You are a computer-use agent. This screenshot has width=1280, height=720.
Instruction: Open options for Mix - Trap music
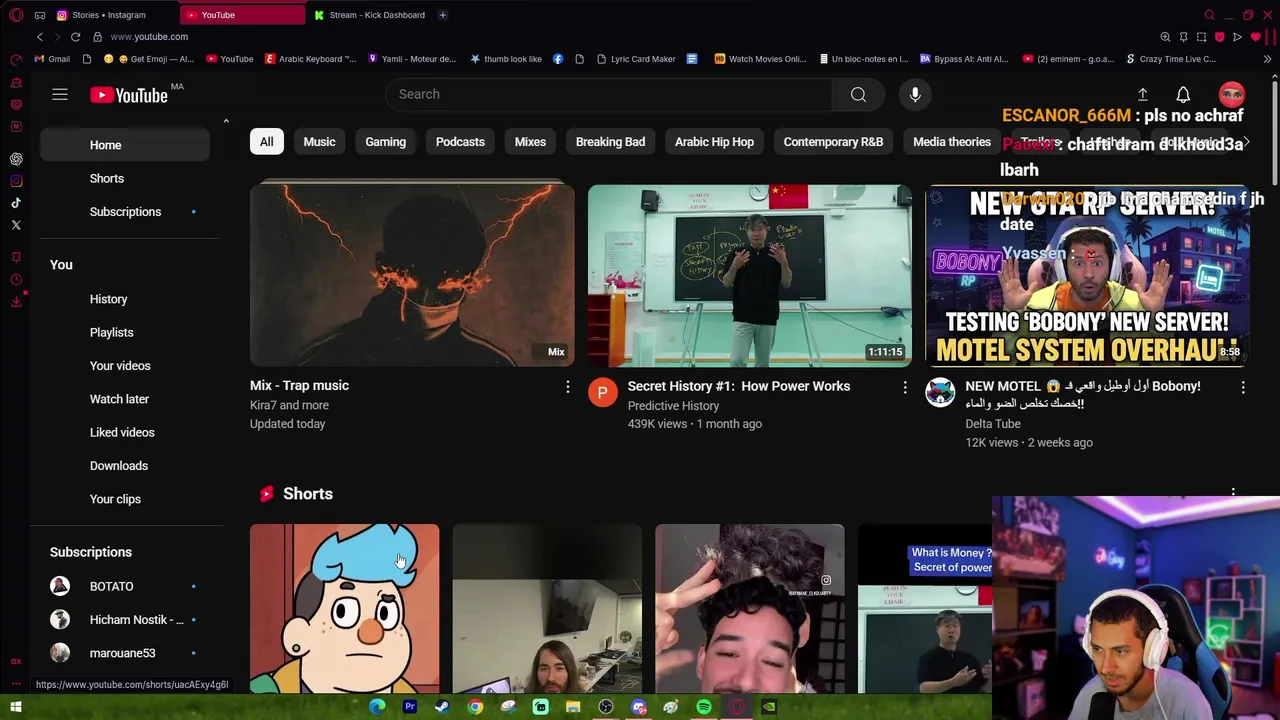(567, 387)
